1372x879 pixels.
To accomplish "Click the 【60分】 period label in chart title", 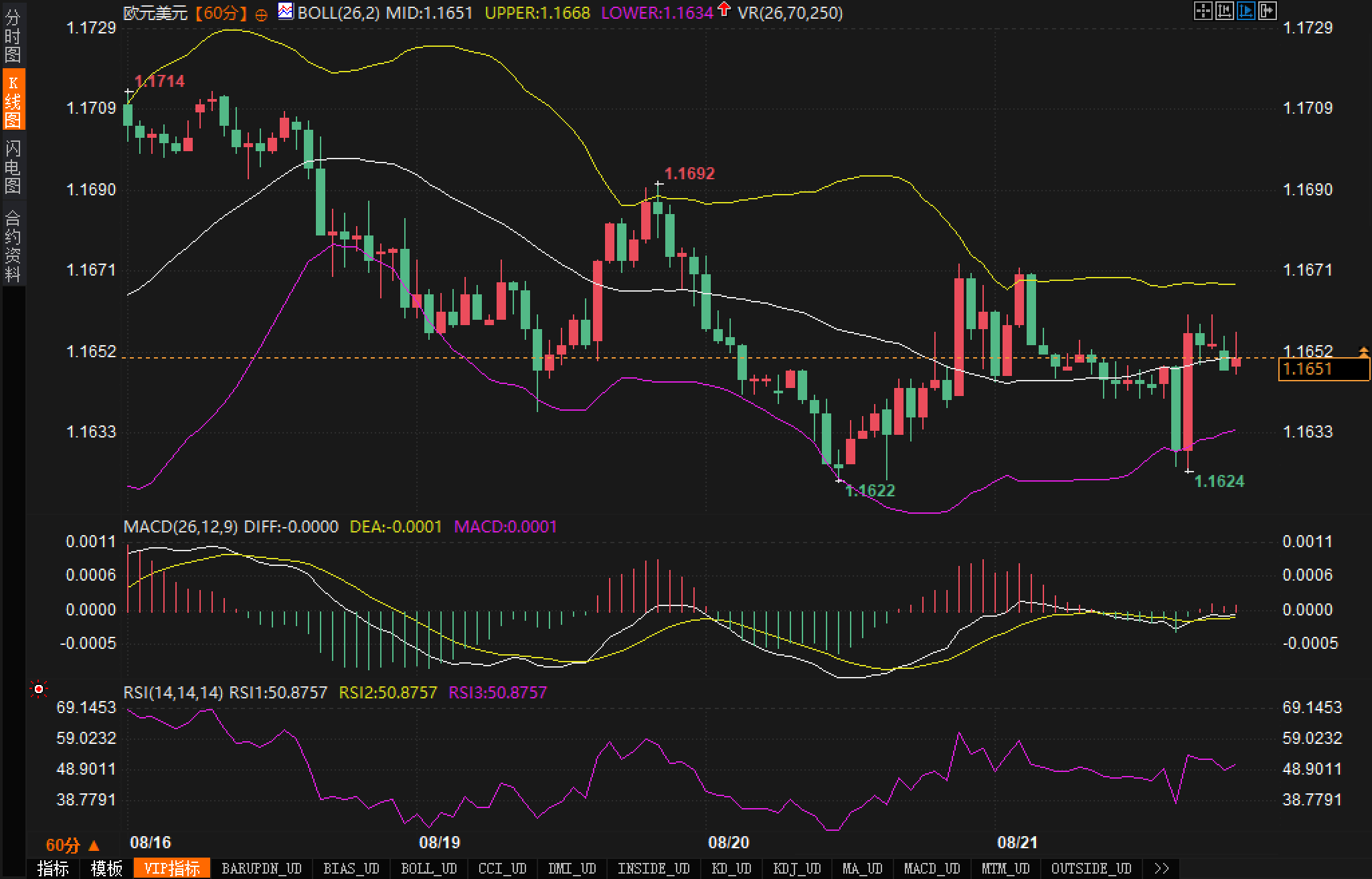I will [x=221, y=13].
